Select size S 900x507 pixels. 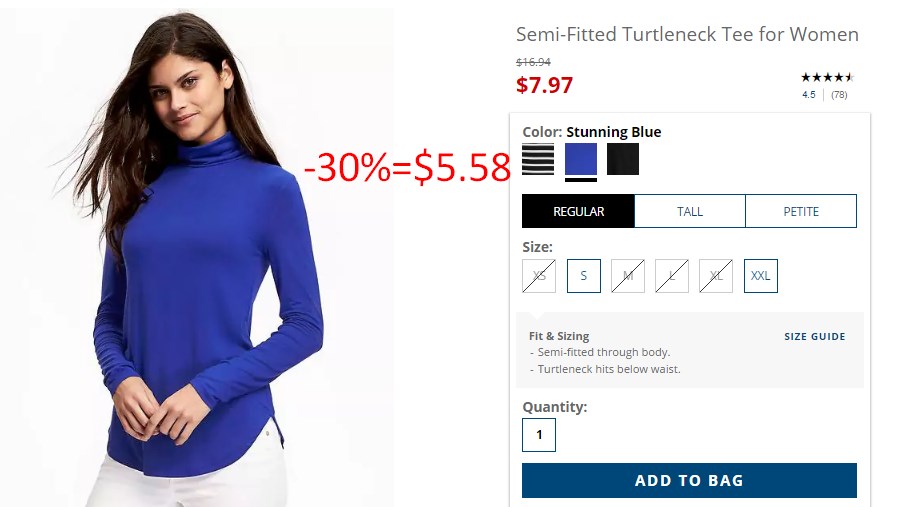pos(584,276)
